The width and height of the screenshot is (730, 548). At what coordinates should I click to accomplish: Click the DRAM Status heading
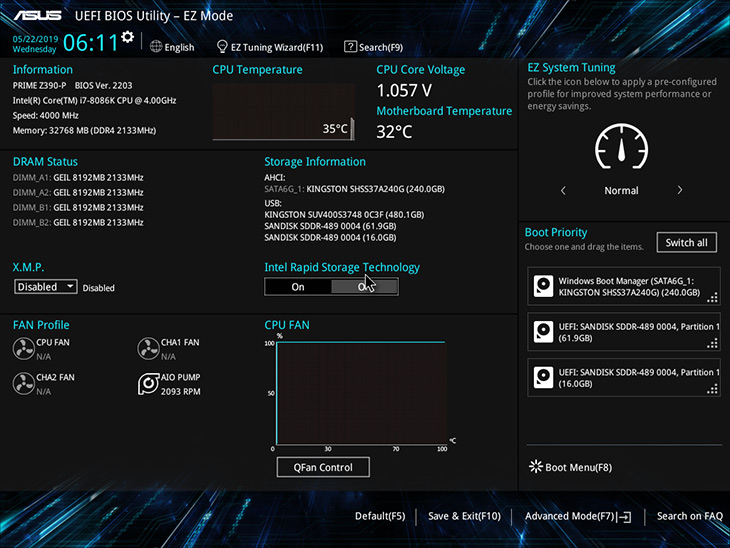pyautogui.click(x=45, y=162)
